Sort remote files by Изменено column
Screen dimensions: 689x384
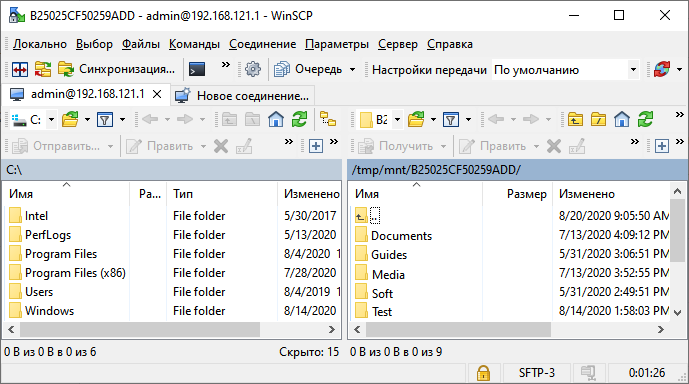coord(611,194)
